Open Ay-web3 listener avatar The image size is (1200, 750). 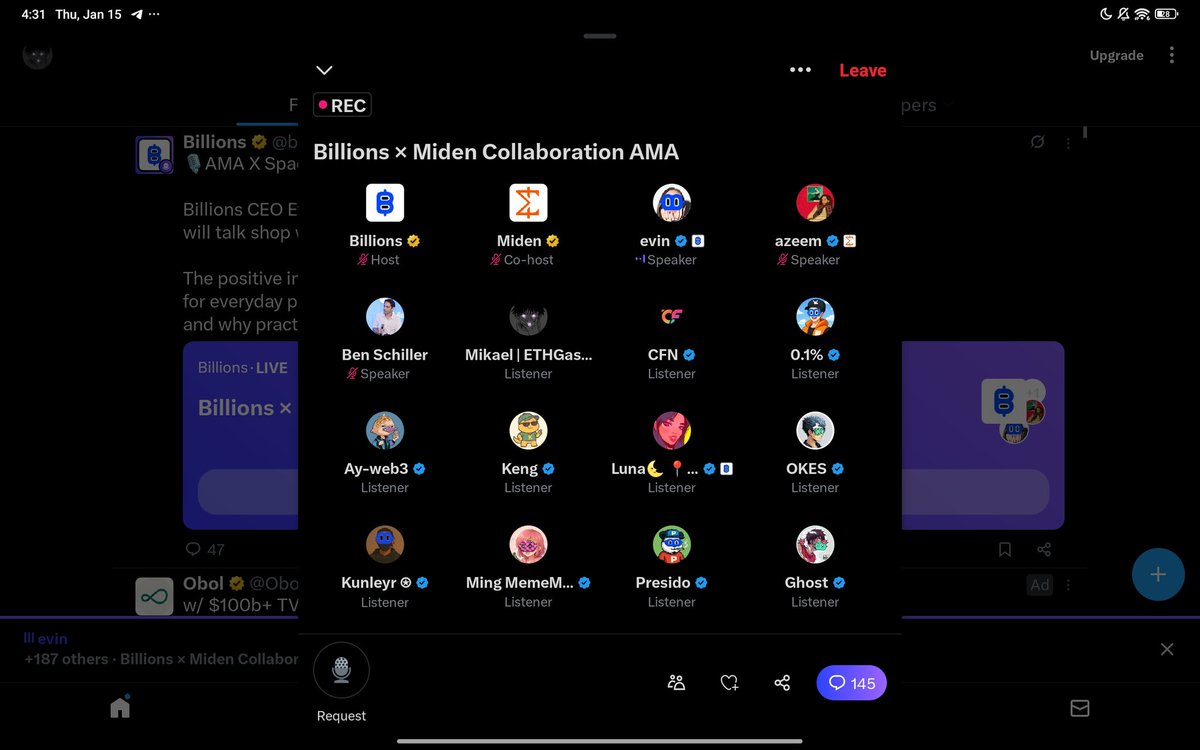pyautogui.click(x=385, y=431)
